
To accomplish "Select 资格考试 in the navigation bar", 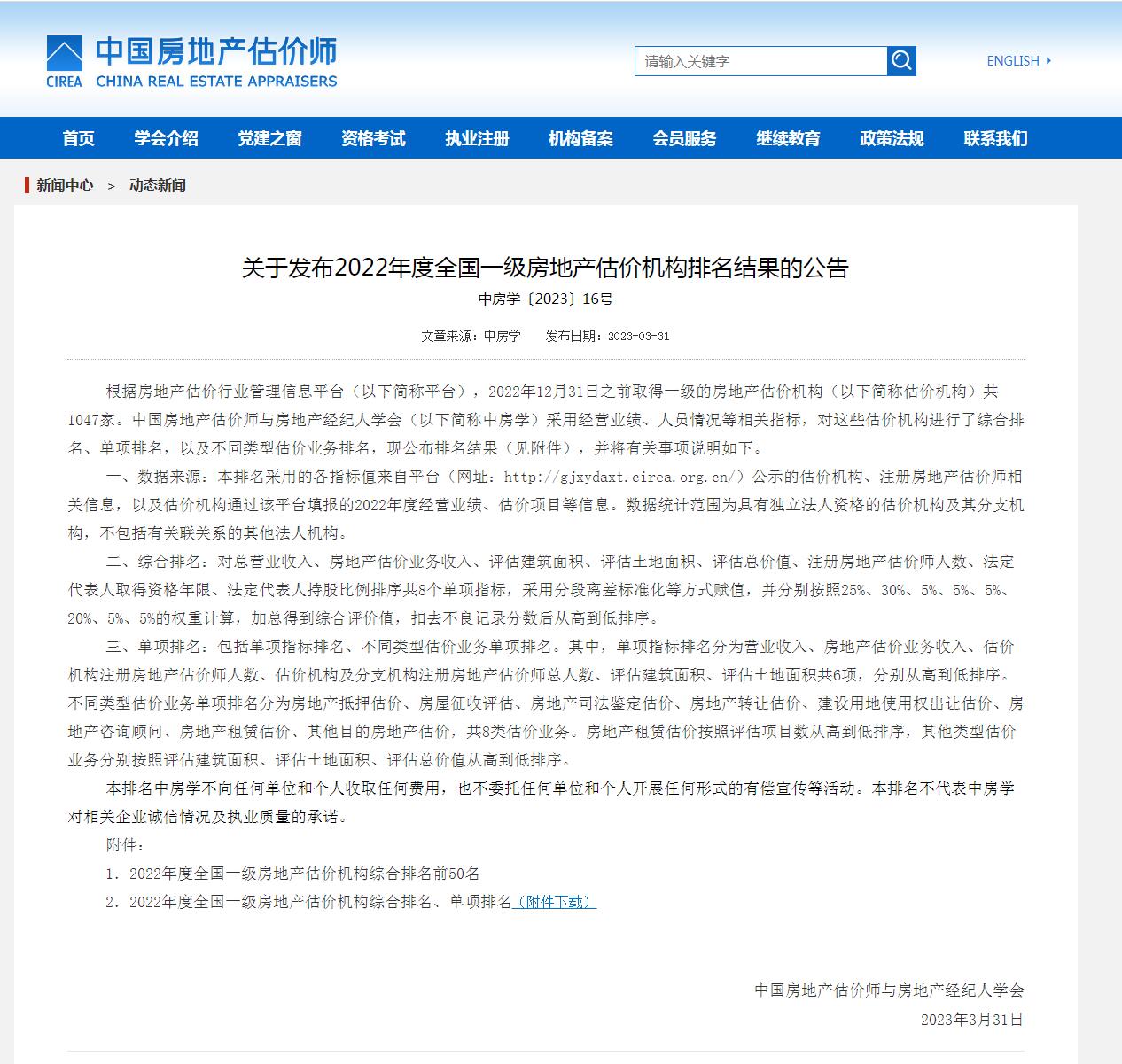I will [373, 138].
